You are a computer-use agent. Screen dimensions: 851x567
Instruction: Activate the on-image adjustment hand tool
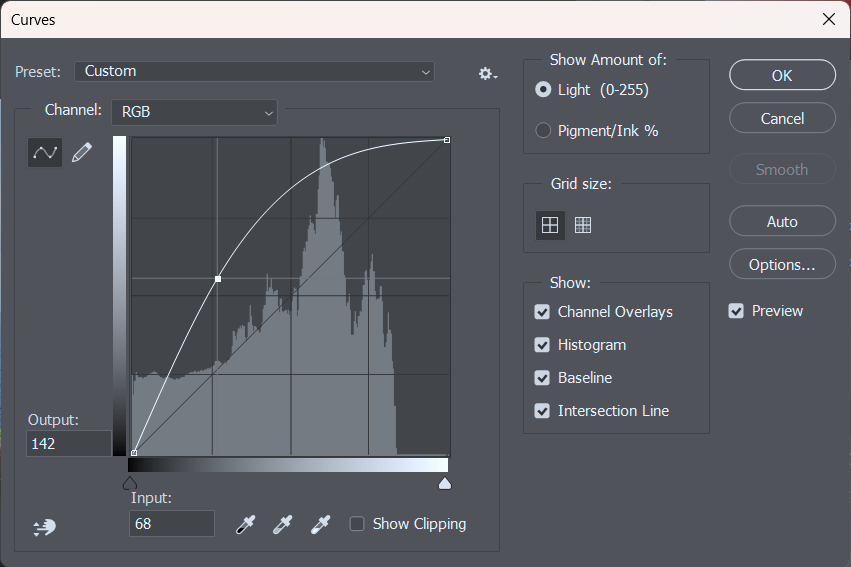coord(45,527)
